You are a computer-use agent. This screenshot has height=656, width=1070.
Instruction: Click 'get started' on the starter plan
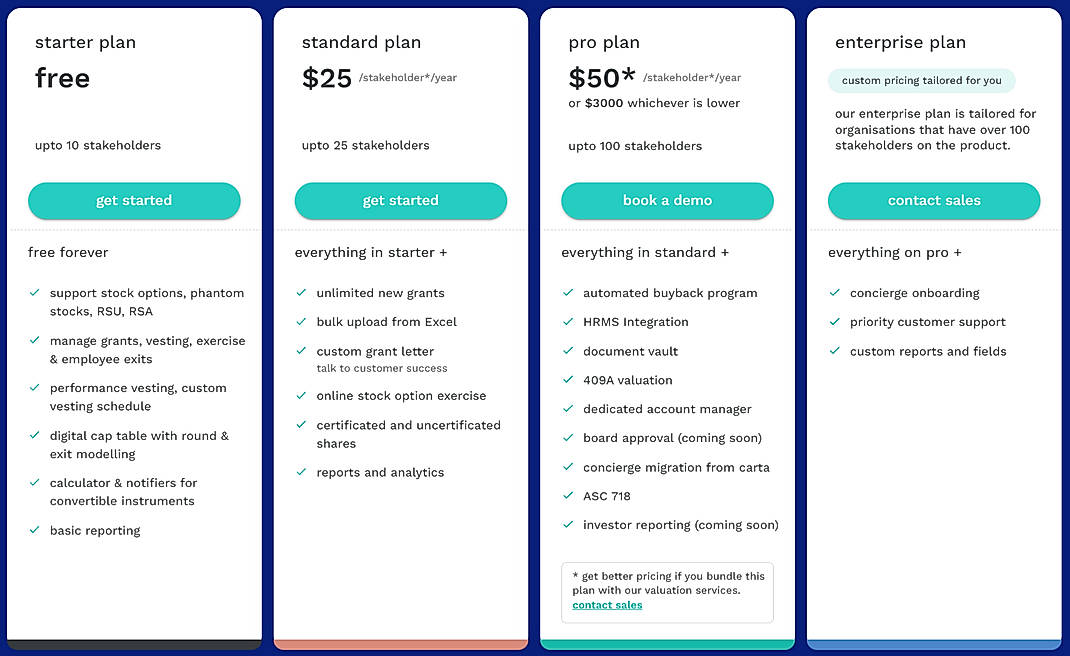point(134,200)
